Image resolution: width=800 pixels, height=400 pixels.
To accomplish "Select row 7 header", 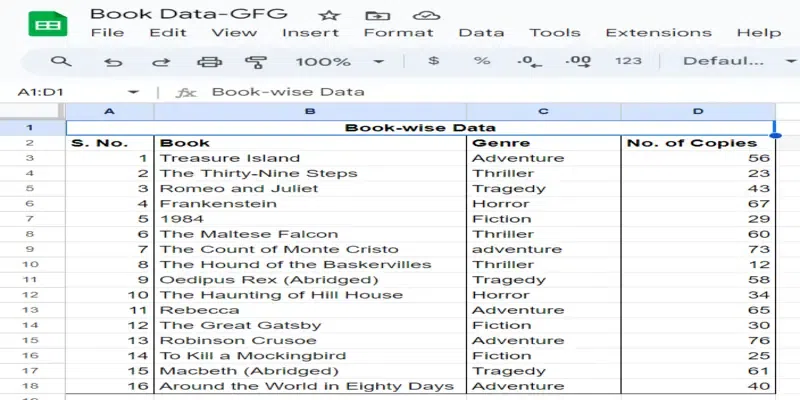I will tap(30, 219).
